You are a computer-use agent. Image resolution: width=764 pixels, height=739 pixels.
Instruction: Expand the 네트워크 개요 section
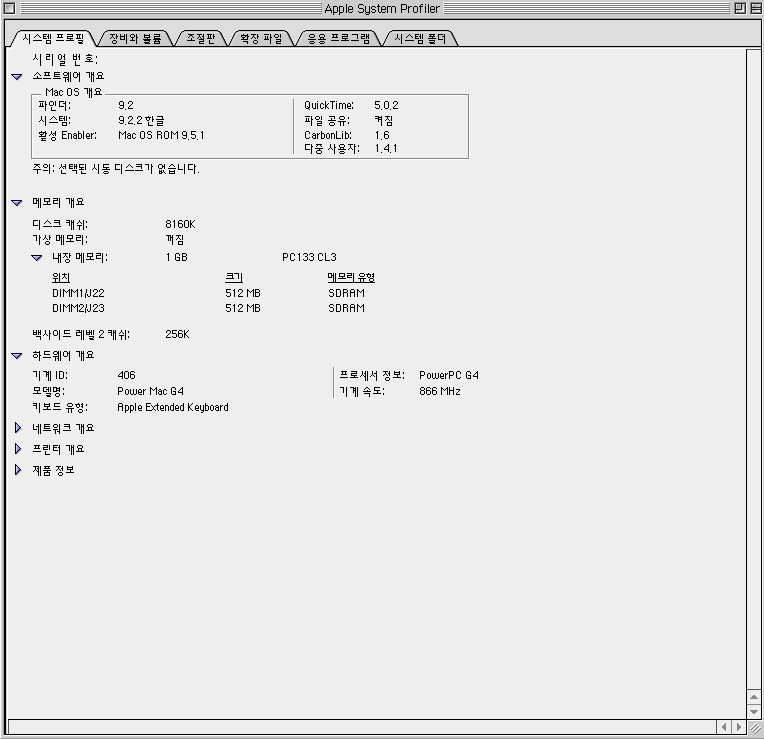point(17,428)
